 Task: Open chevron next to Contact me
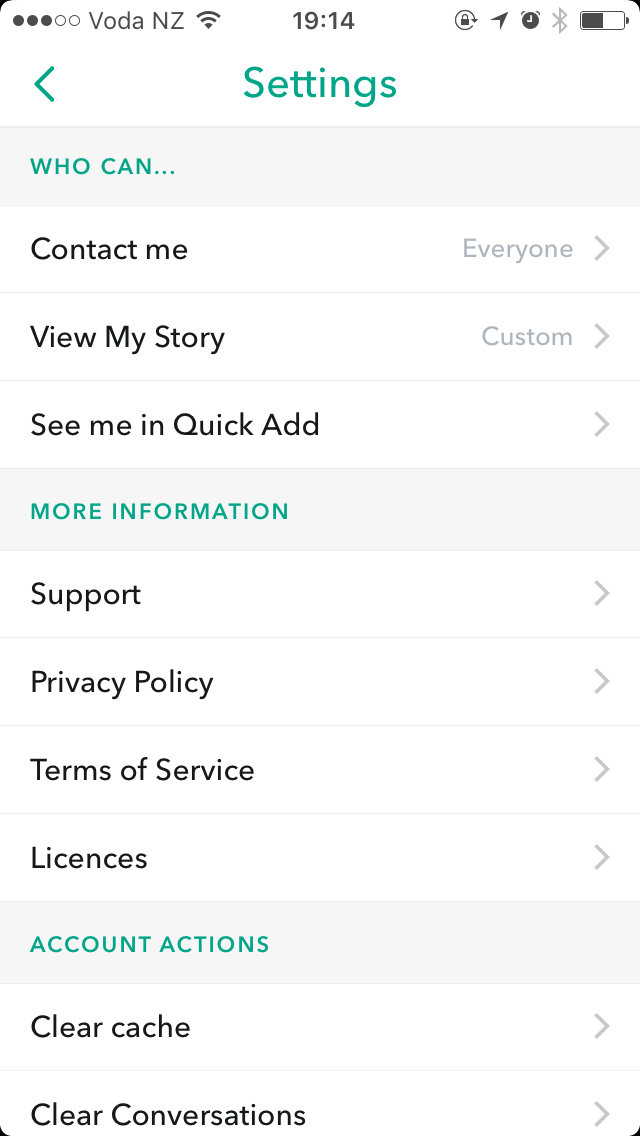click(602, 249)
